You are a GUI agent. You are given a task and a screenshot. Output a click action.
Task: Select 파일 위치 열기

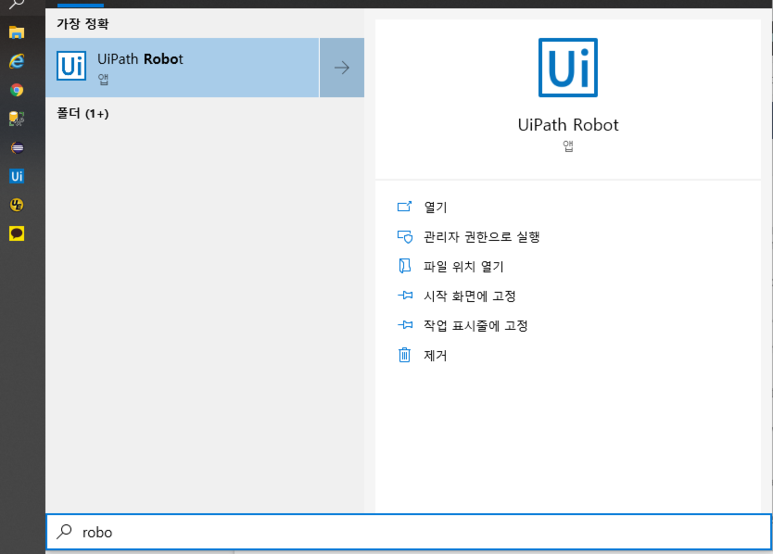[x=463, y=267]
